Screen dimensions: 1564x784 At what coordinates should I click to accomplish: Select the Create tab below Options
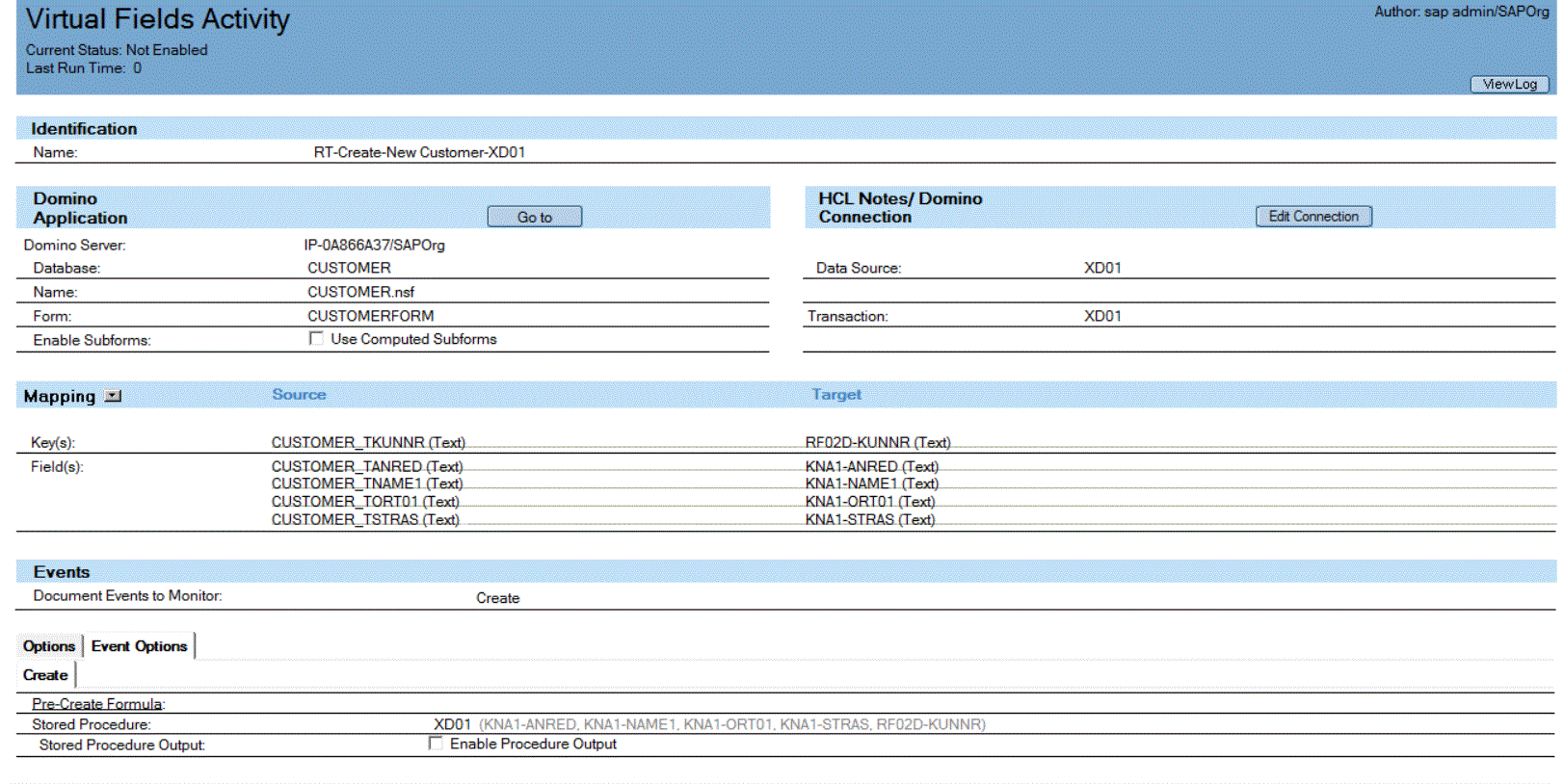coord(45,675)
